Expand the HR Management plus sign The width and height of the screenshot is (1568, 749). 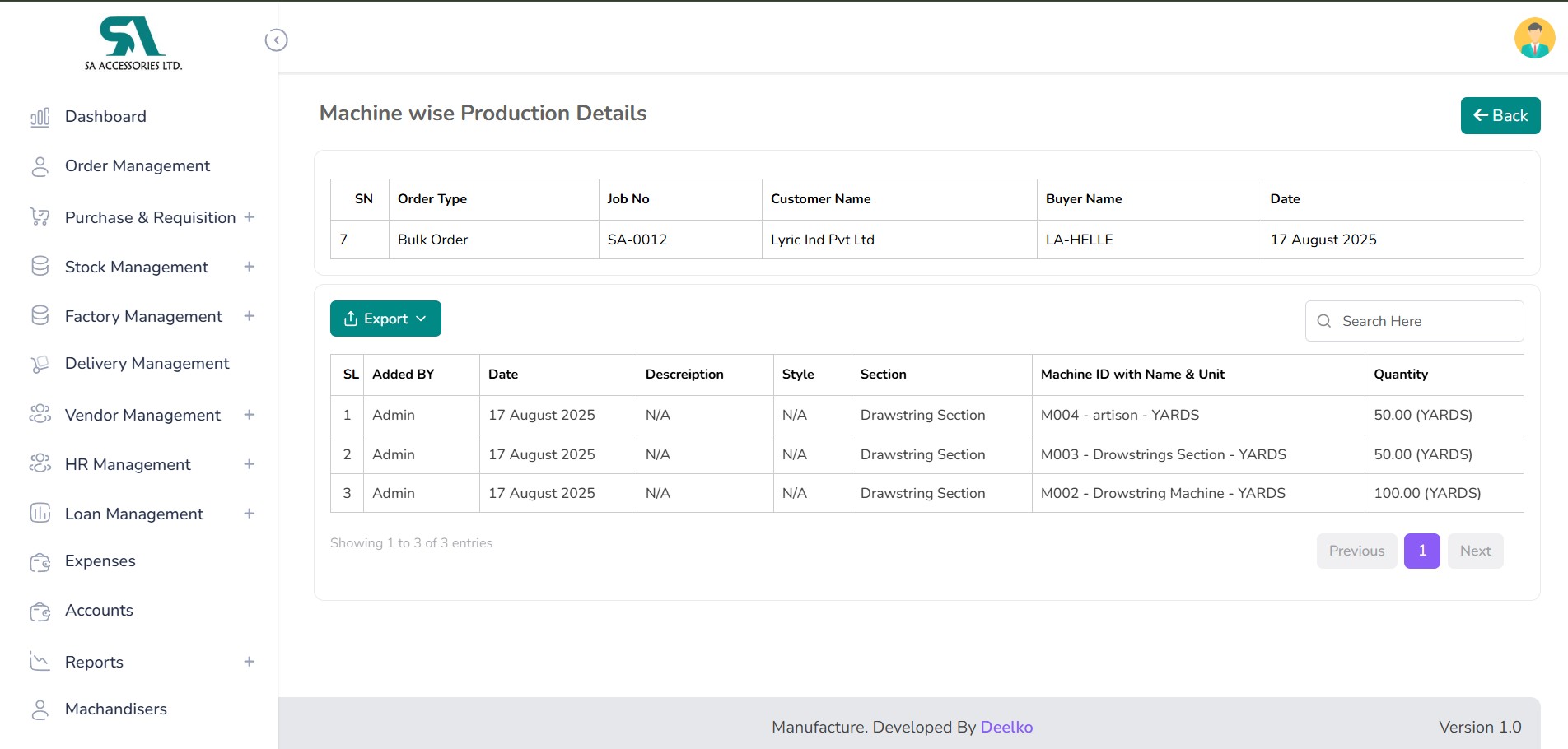[x=249, y=464]
